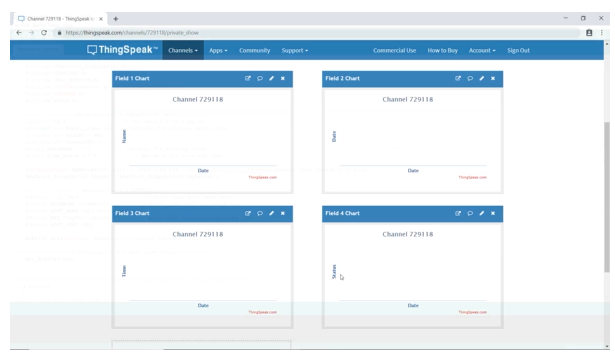Close the Field 4 Chart widget

(493, 213)
